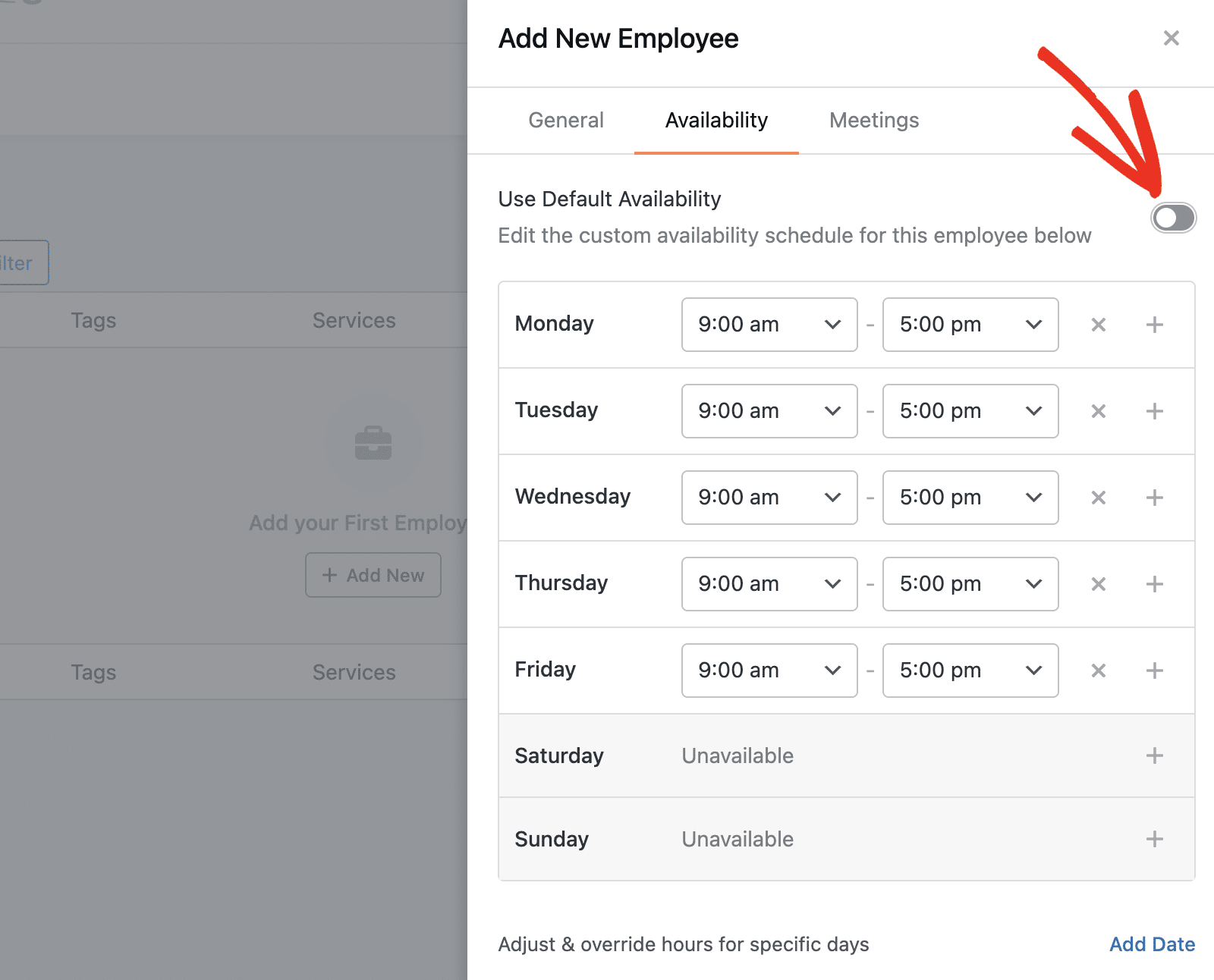Add another Thursday time slot
This screenshot has width=1214, height=980.
click(1154, 584)
